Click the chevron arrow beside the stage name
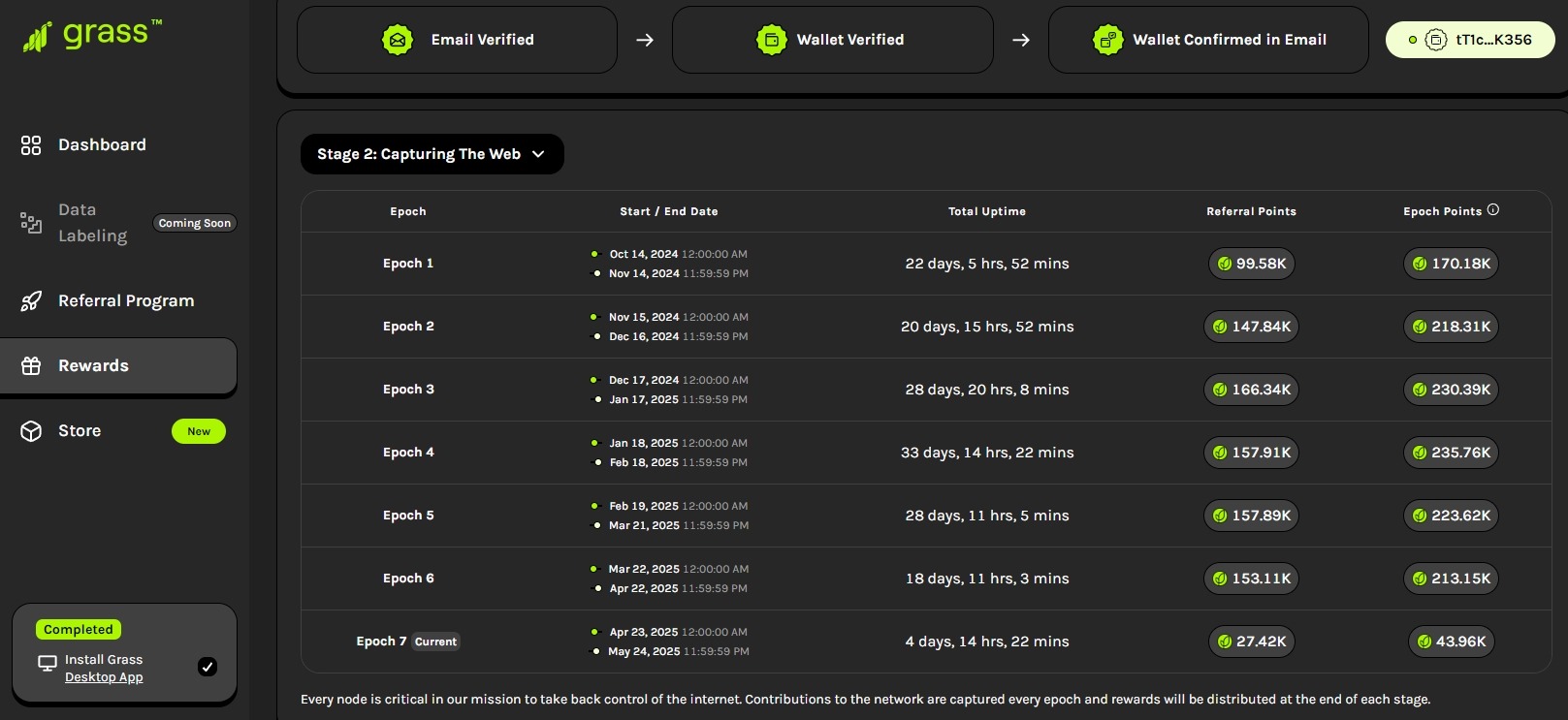 (x=539, y=154)
